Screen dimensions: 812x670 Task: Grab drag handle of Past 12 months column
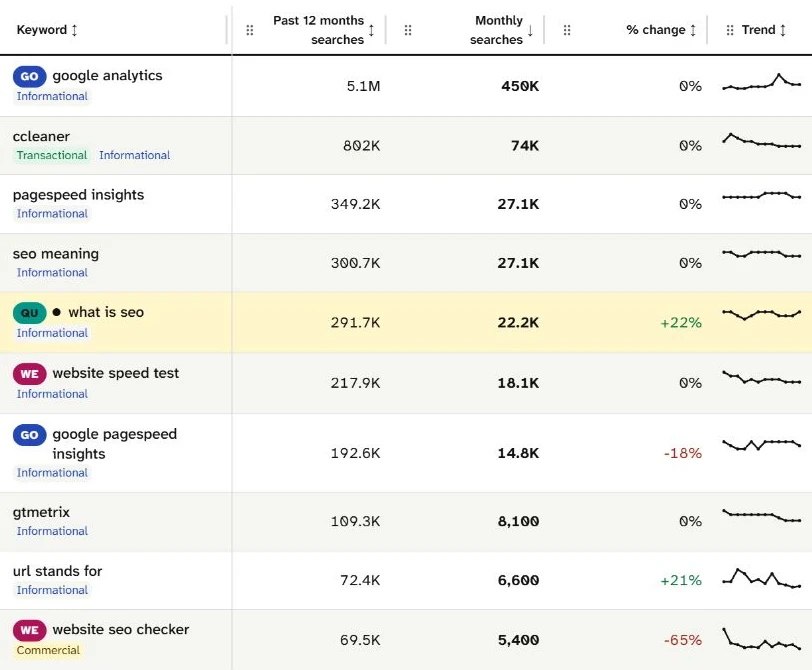[250, 30]
